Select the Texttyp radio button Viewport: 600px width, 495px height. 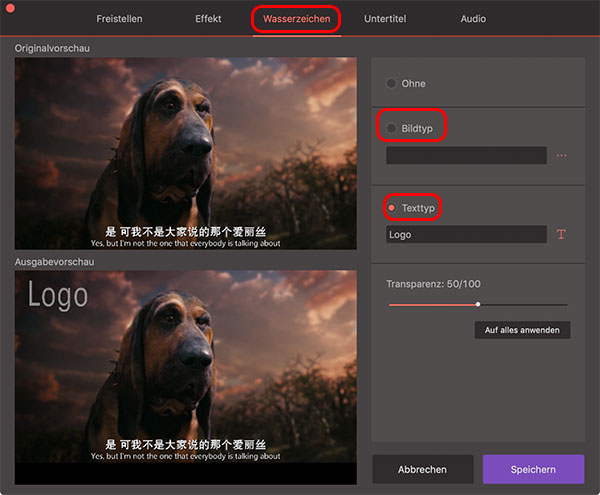(x=391, y=208)
